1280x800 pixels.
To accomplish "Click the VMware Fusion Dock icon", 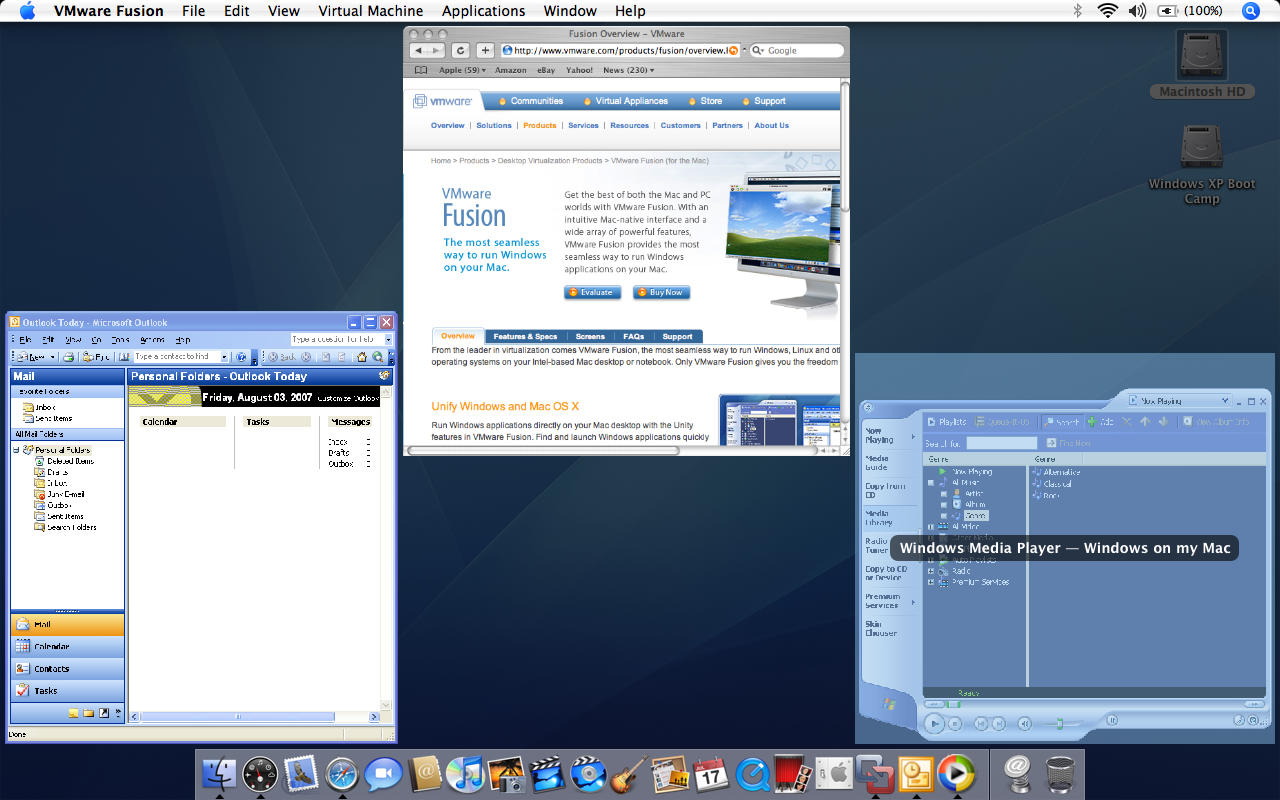I will [874, 774].
